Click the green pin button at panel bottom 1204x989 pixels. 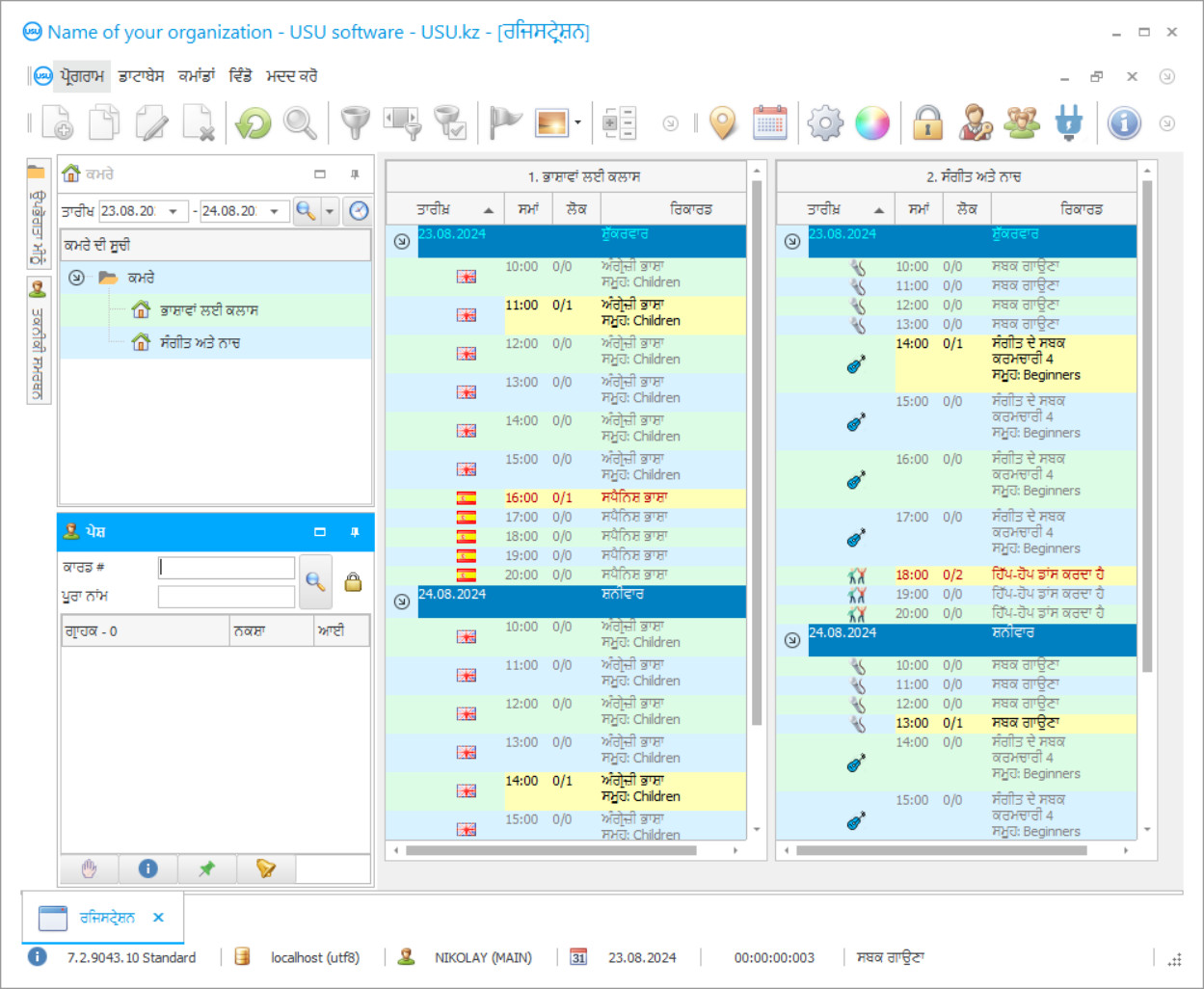pyautogui.click(x=206, y=869)
